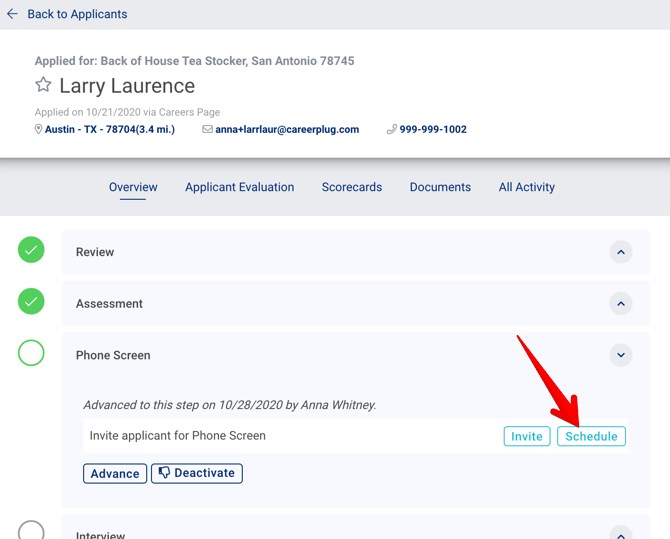Click the email envelope icon
The height and width of the screenshot is (539, 670).
(207, 129)
